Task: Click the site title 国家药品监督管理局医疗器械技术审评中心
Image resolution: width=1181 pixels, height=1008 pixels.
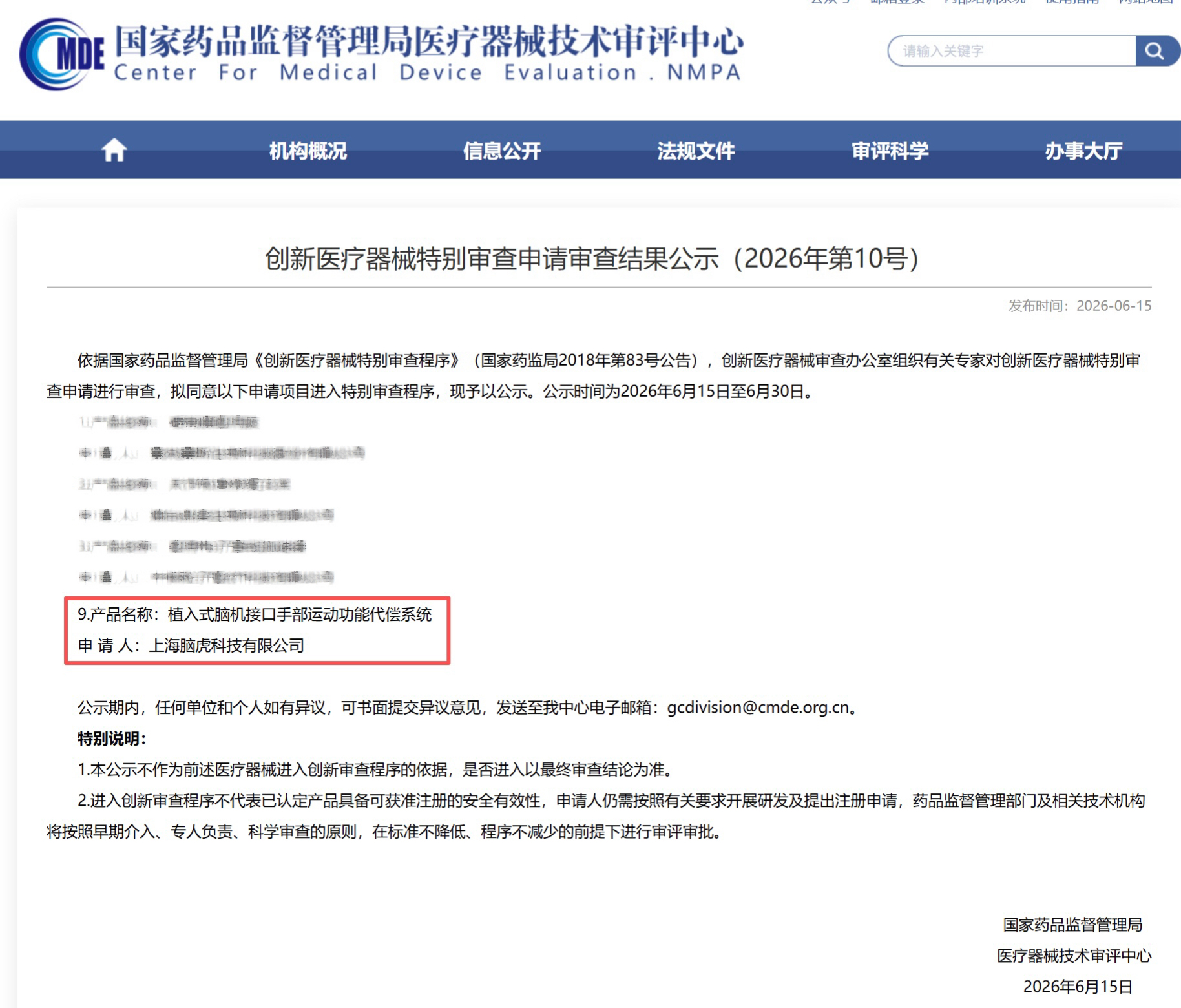Action: [x=429, y=41]
